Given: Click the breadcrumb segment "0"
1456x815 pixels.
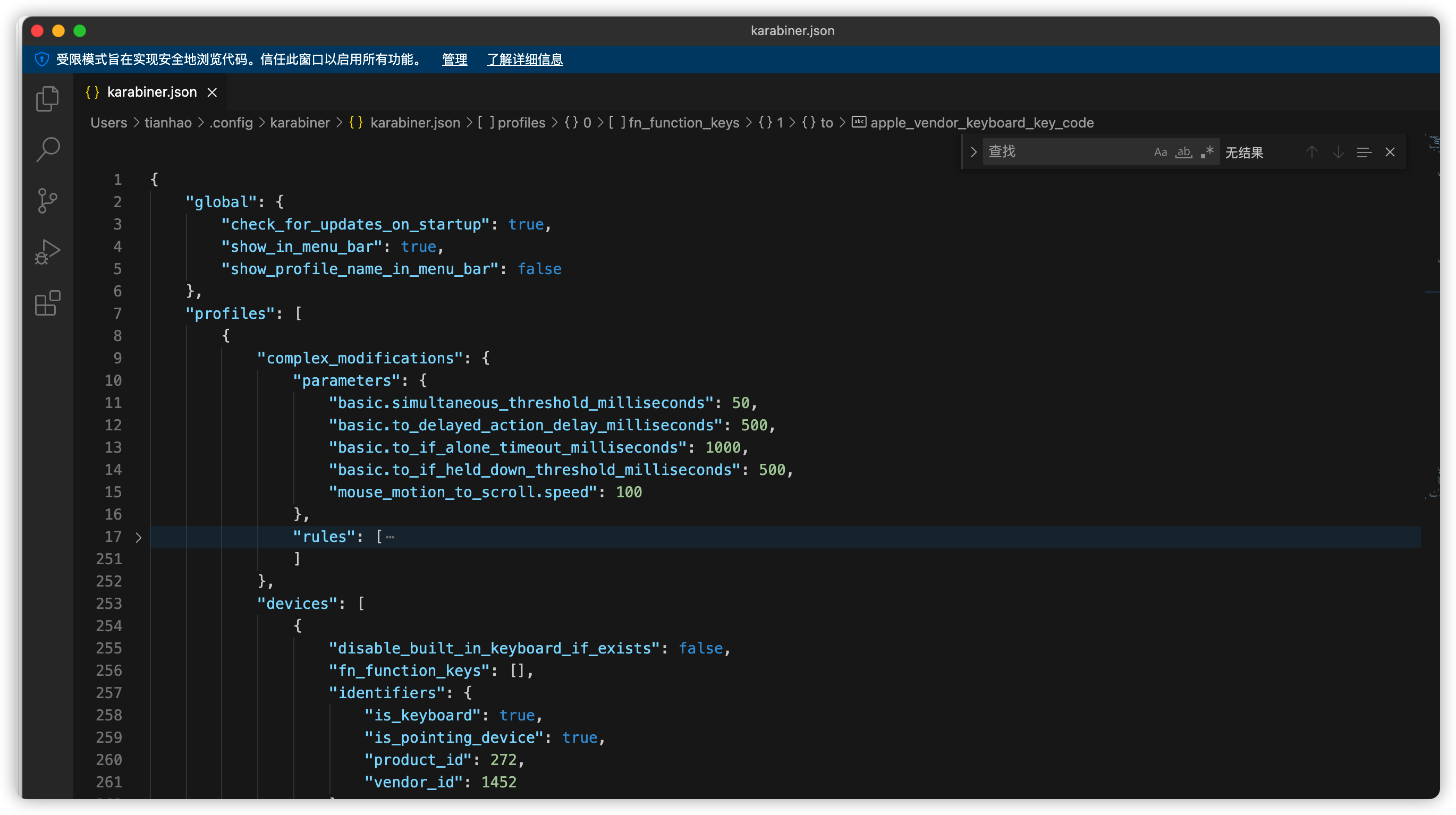Looking at the screenshot, I should [587, 123].
